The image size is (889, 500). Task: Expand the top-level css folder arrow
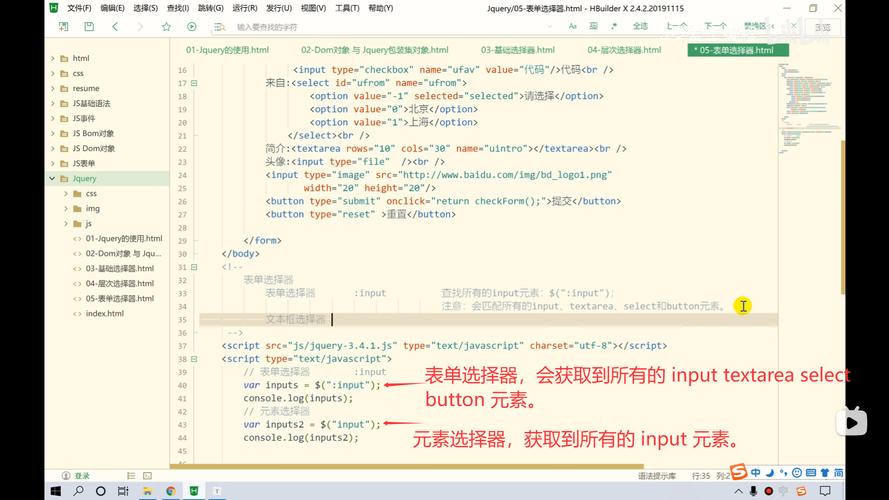53,73
